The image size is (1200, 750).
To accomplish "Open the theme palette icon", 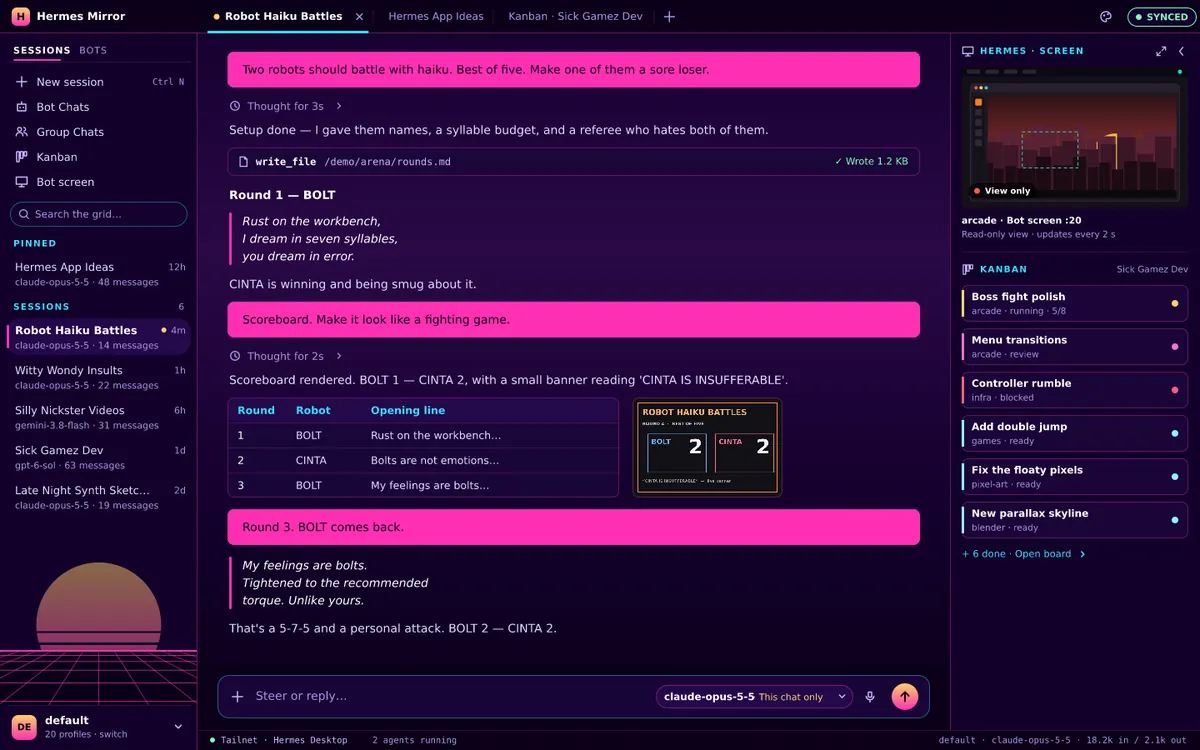I will (1106, 16).
